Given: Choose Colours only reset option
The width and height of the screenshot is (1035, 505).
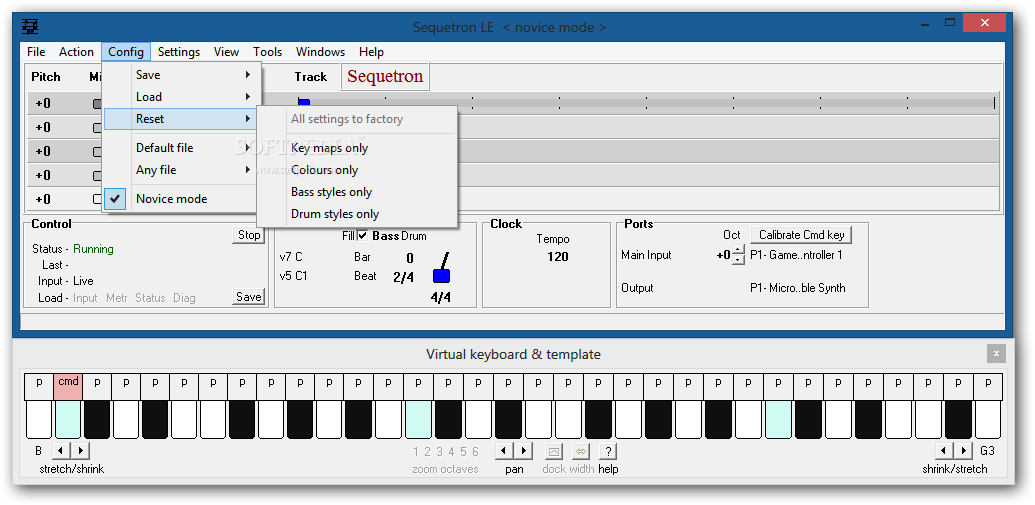Looking at the screenshot, I should 356,170.
